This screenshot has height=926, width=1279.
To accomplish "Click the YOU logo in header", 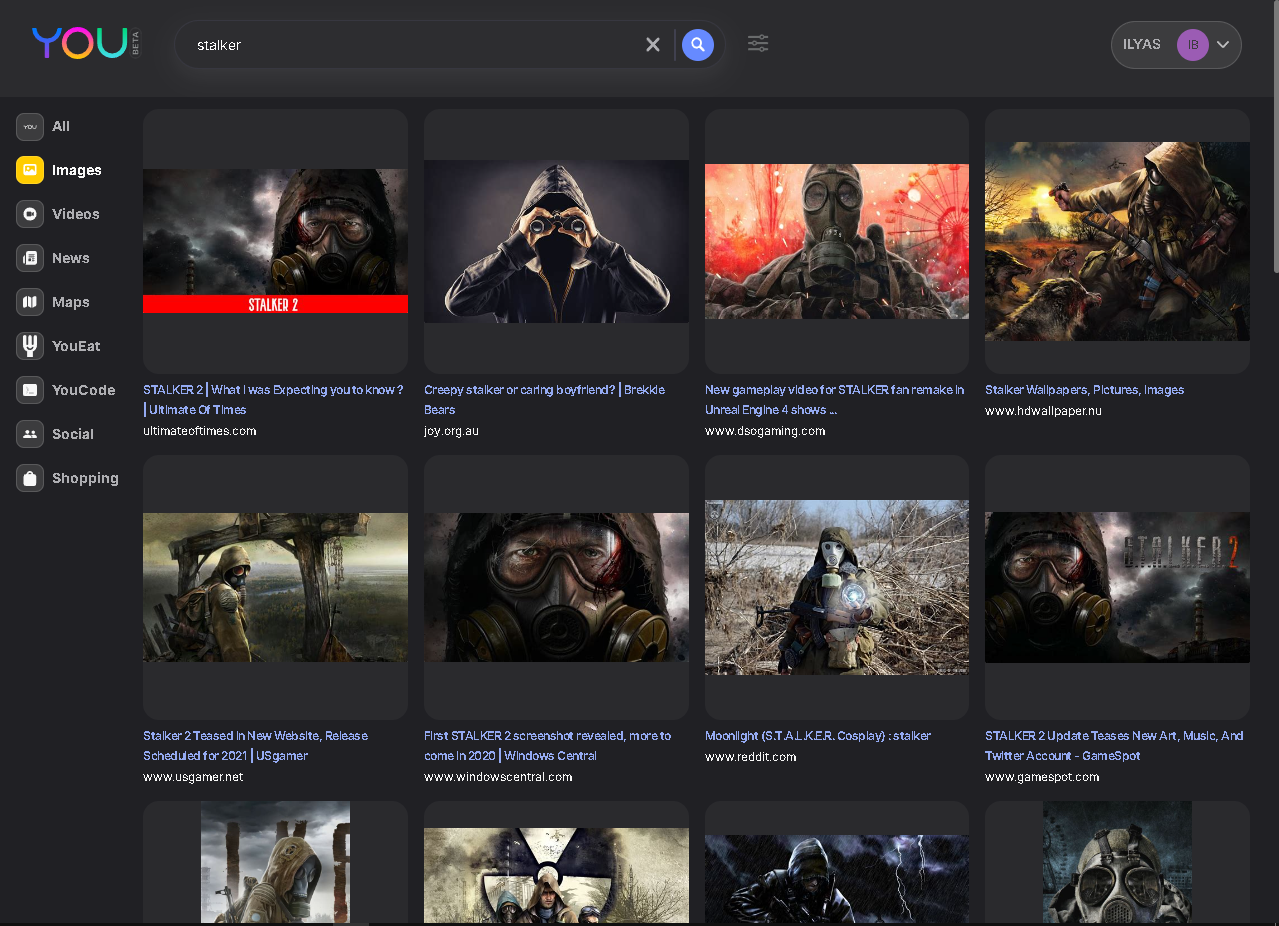I will pyautogui.click(x=80, y=43).
